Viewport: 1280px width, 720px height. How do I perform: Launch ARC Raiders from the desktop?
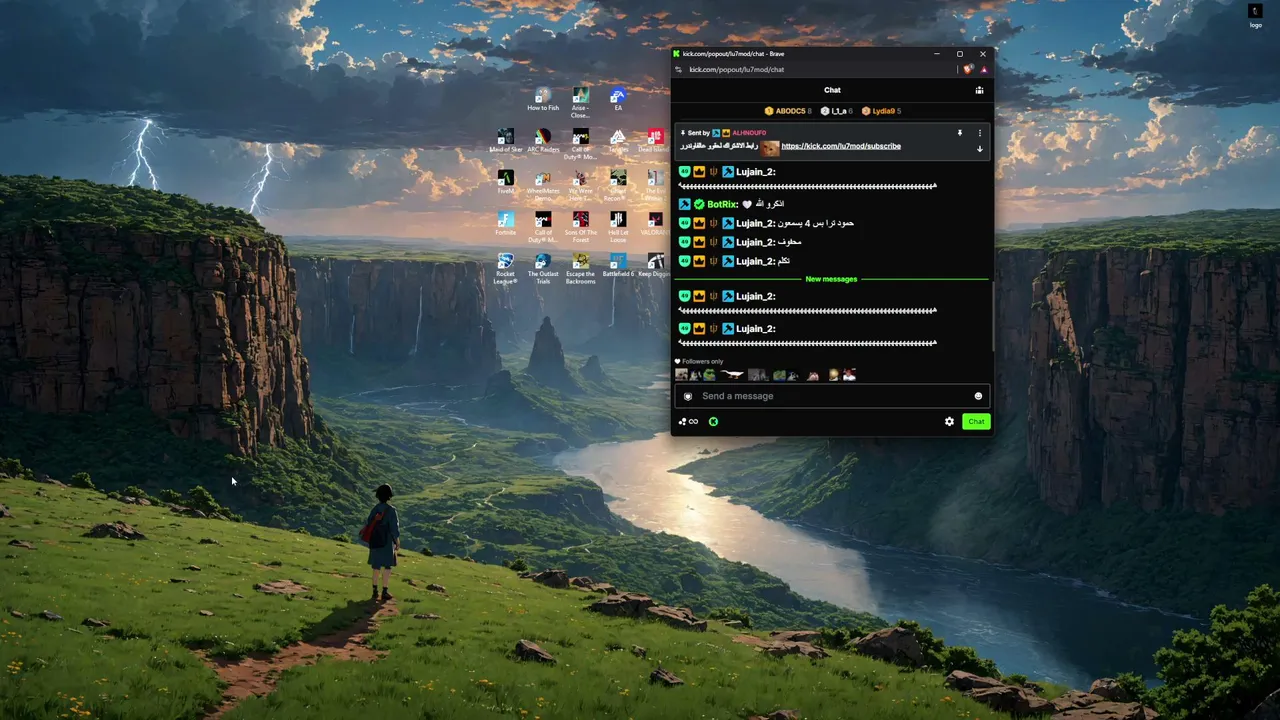pos(543,141)
